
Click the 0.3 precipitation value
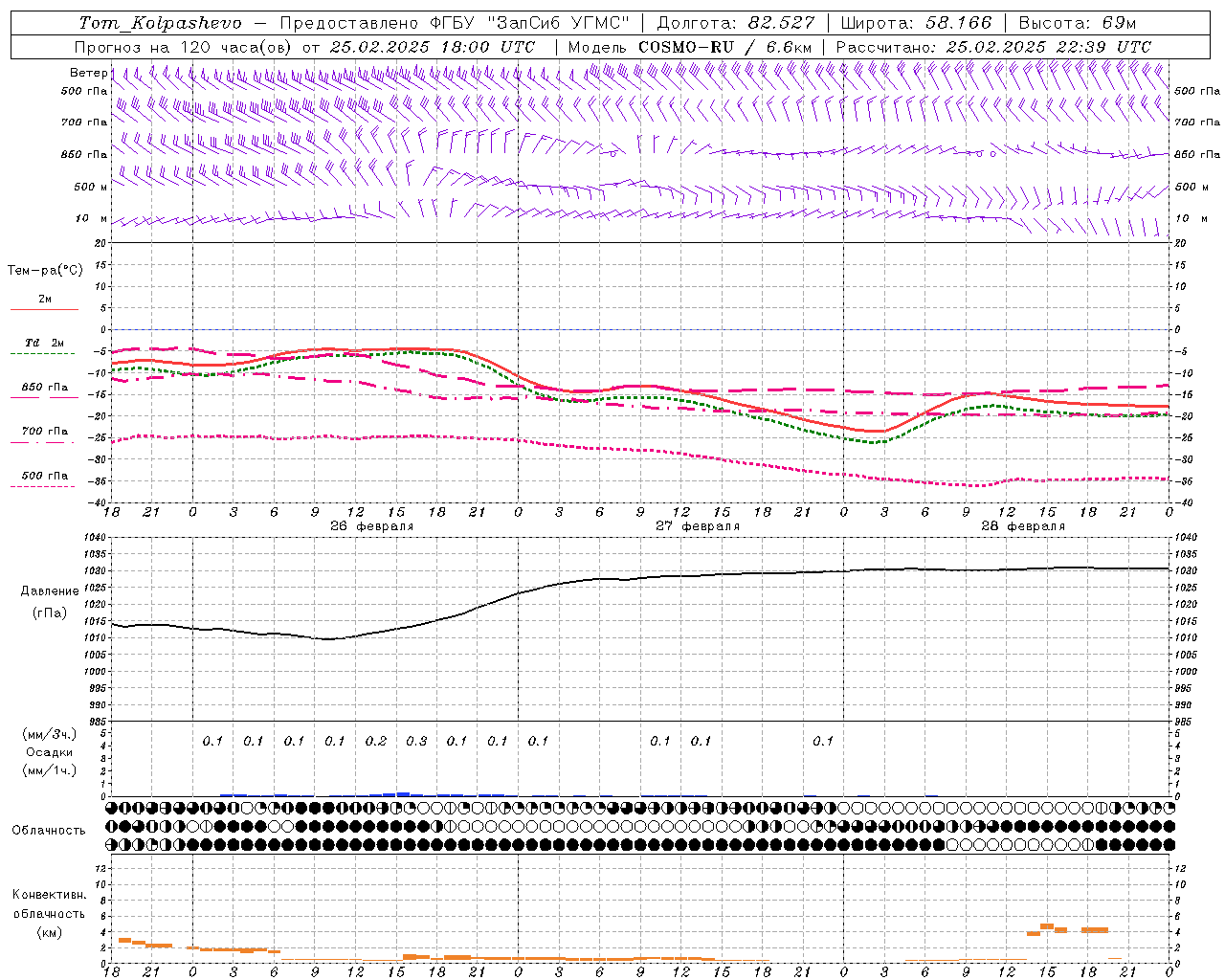tap(416, 741)
